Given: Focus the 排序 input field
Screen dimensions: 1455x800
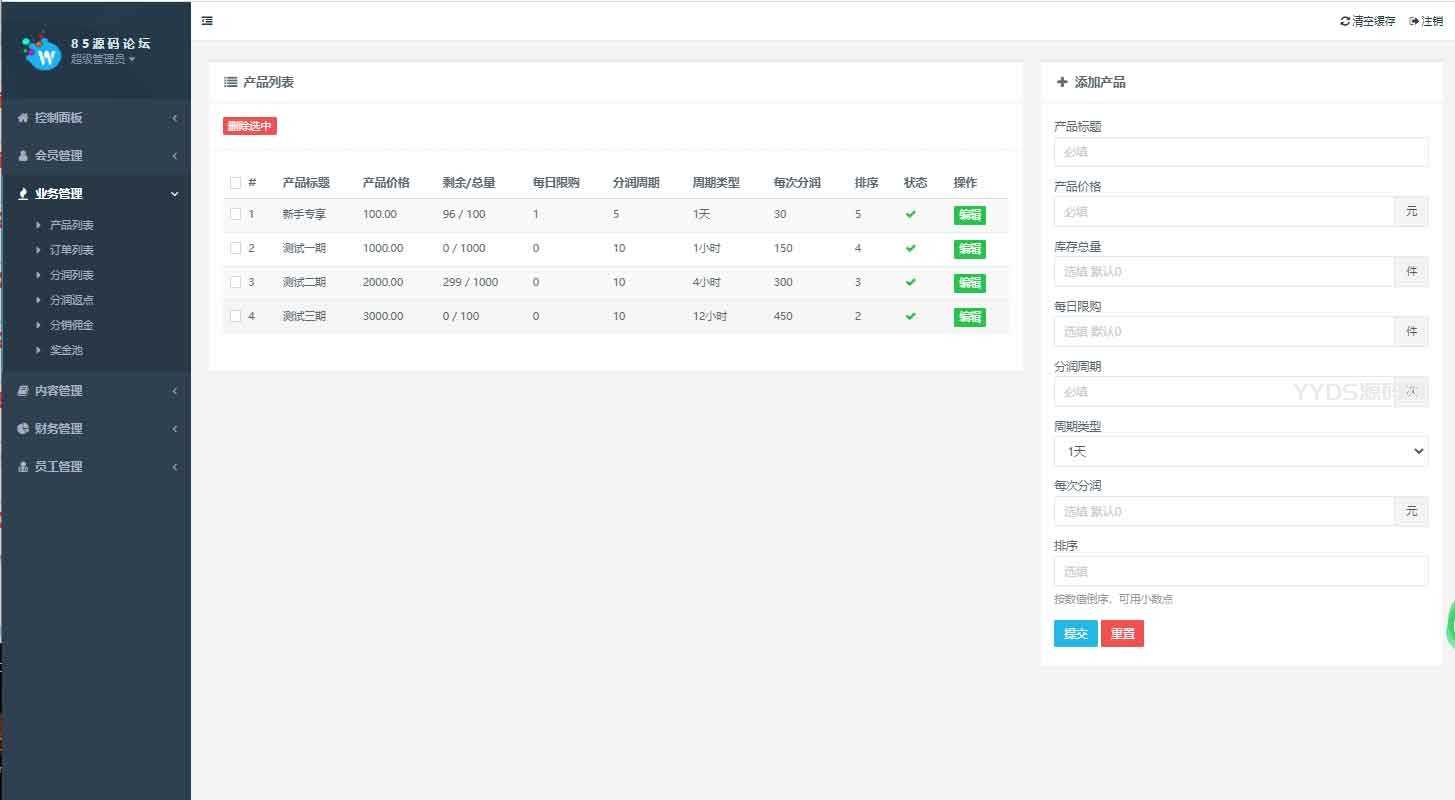Looking at the screenshot, I should pos(1241,571).
